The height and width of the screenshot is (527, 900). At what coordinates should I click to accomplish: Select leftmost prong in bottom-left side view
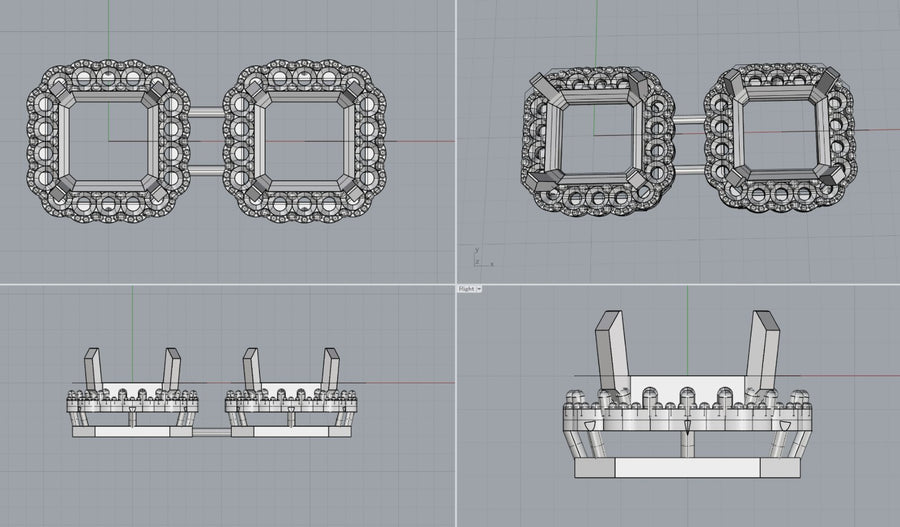(x=92, y=369)
